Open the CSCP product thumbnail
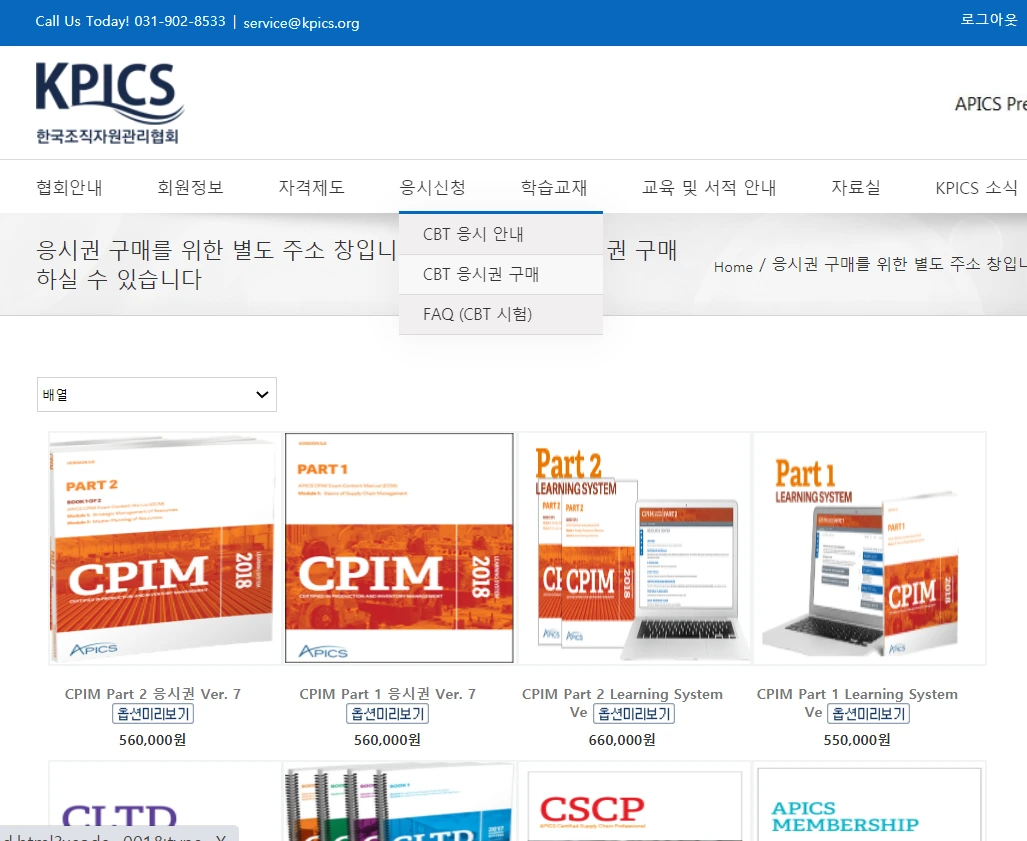The width and height of the screenshot is (1027, 841). (634, 801)
